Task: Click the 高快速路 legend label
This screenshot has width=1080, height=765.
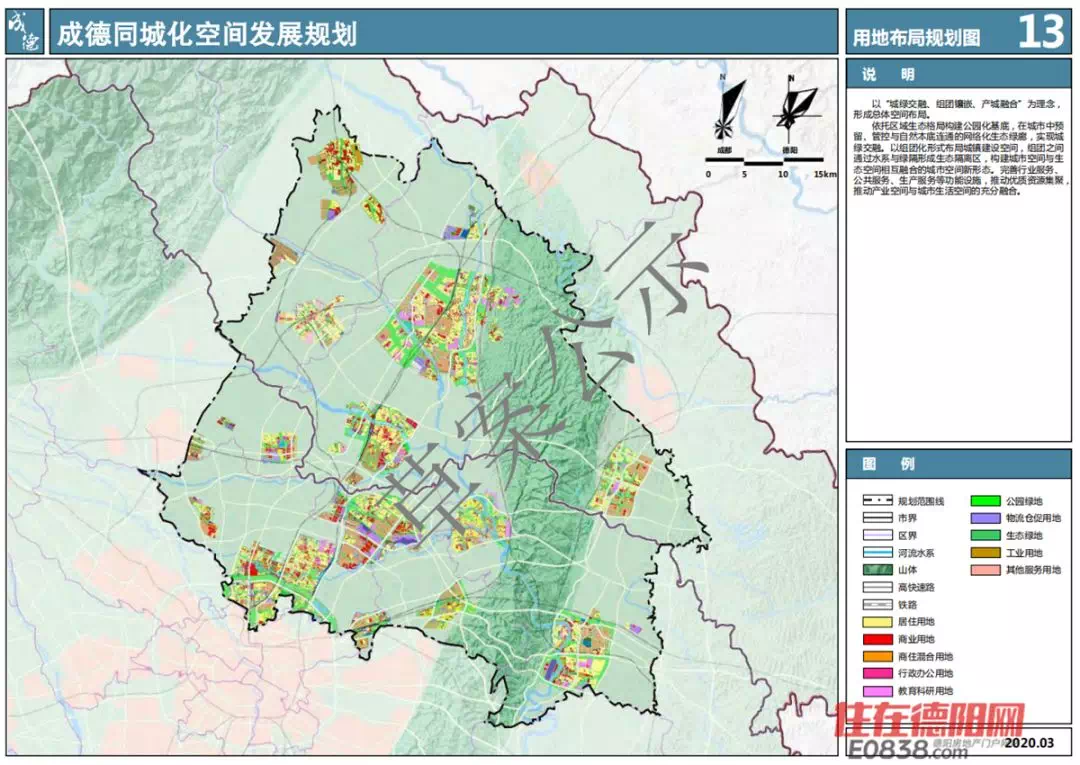Action: (916, 587)
